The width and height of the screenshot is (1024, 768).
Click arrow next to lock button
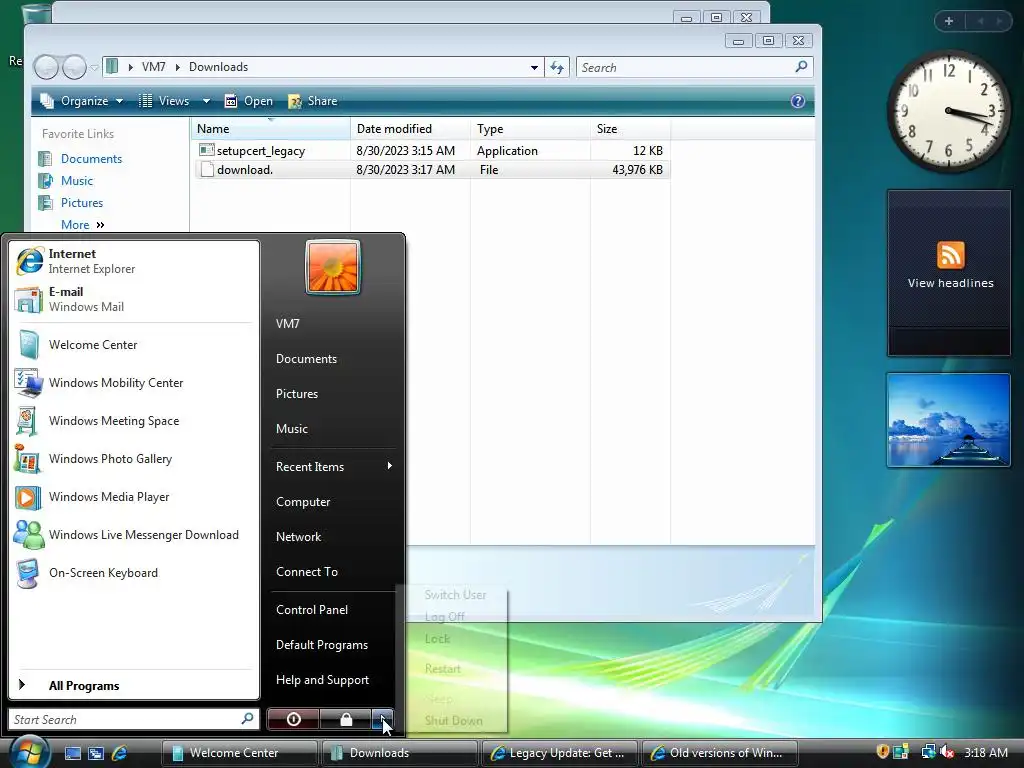click(383, 719)
